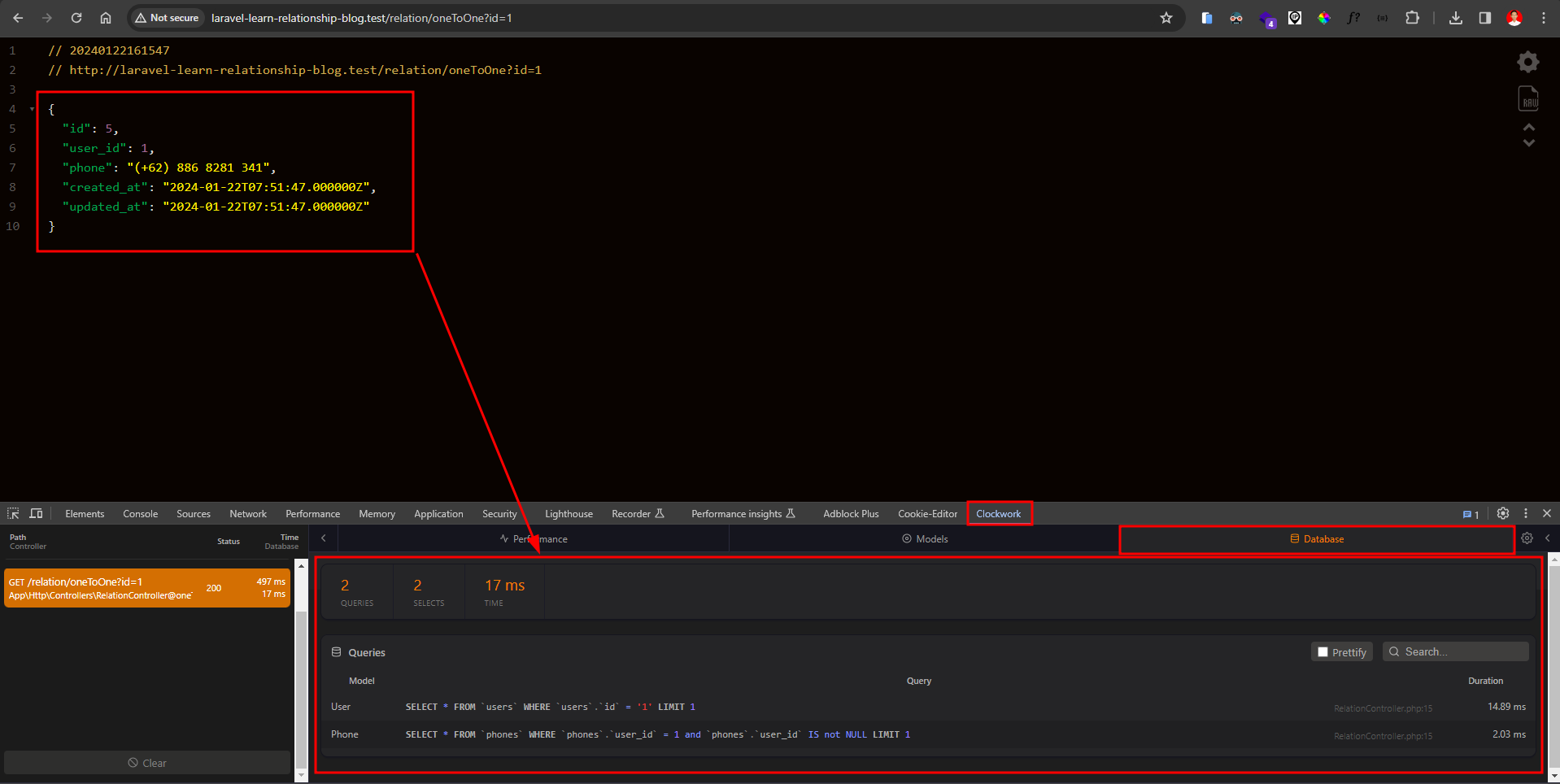1560x784 pixels.
Task: Click the request list vertical scrollbar
Action: pyautogui.click(x=301, y=667)
